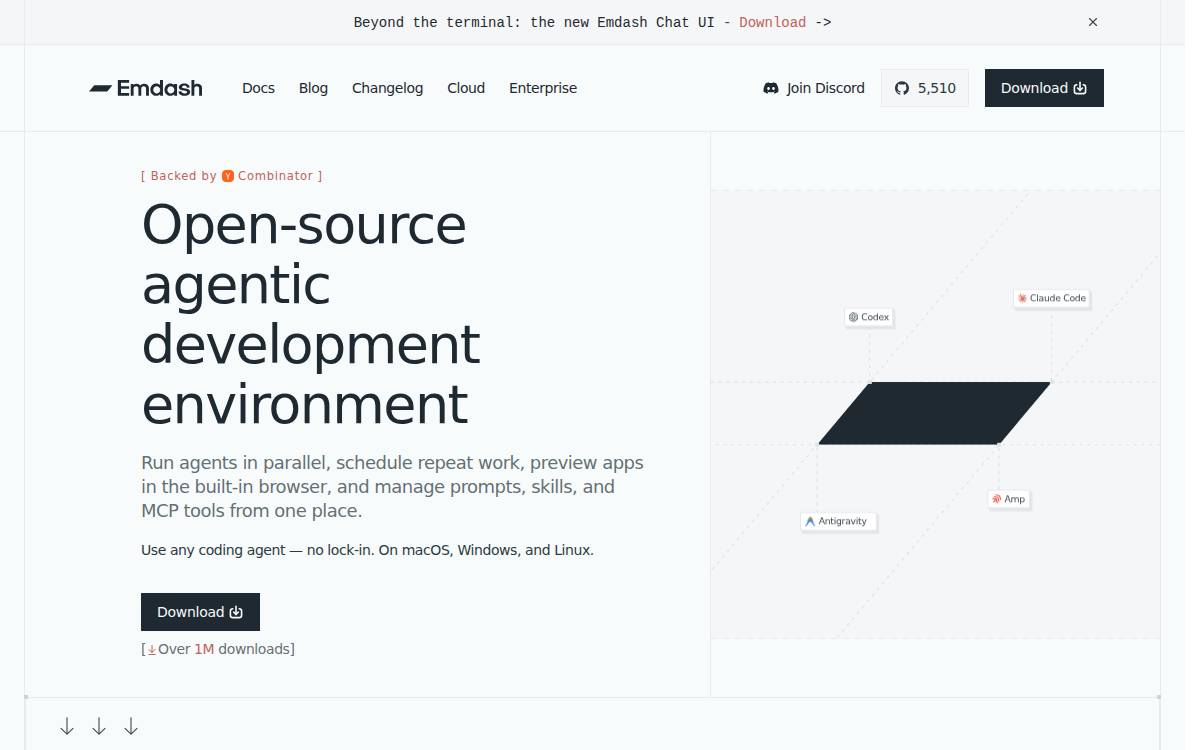The image size is (1200, 750).
Task: Open the Enterprise page
Action: coord(543,88)
